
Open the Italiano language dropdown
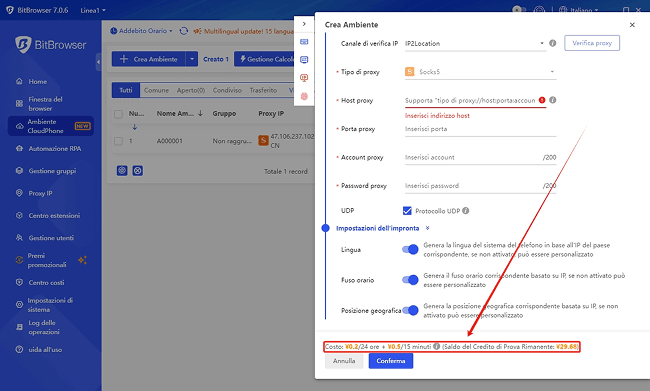pos(579,10)
